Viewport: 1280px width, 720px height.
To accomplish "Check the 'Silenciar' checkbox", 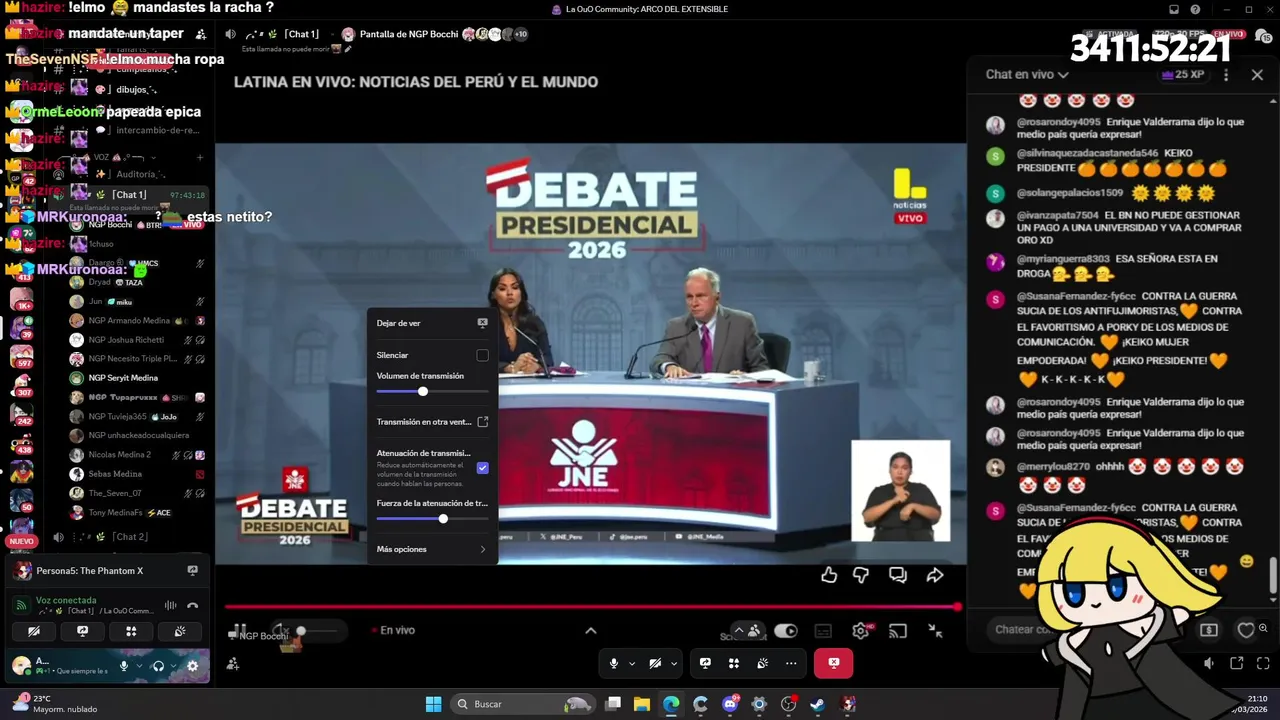I will click(x=482, y=355).
